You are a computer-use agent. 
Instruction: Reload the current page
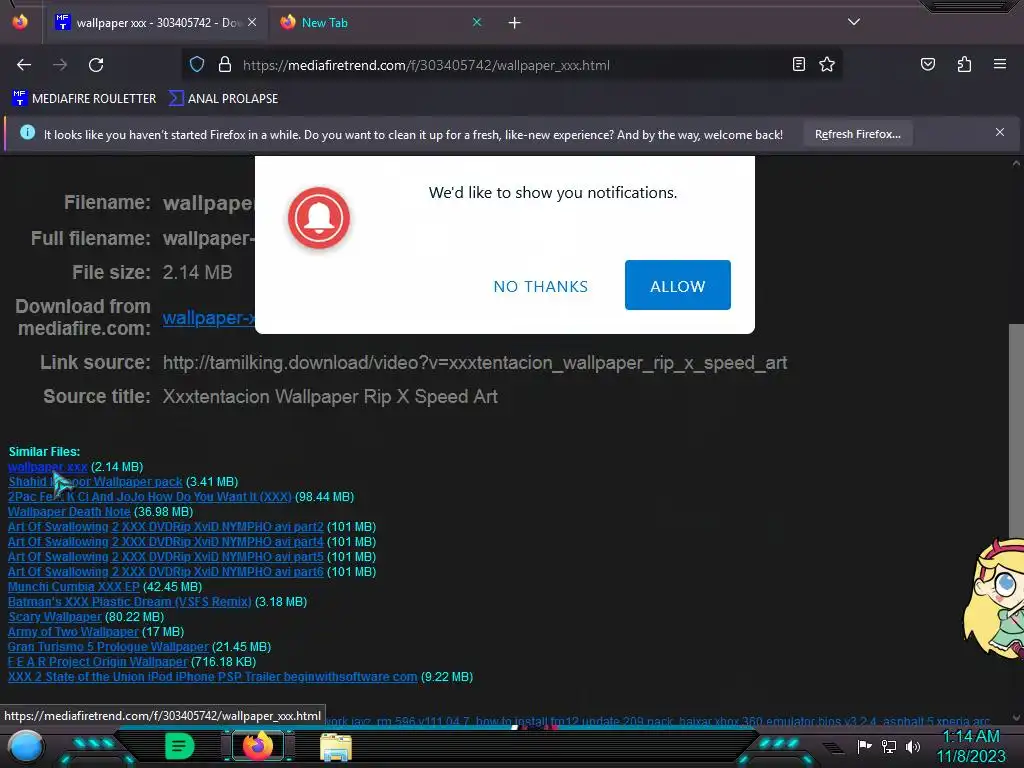tap(96, 65)
